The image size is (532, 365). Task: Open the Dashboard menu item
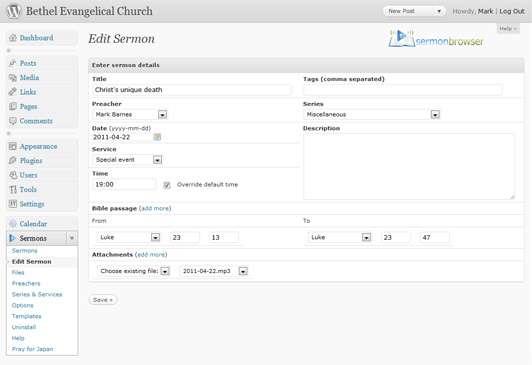[36, 38]
